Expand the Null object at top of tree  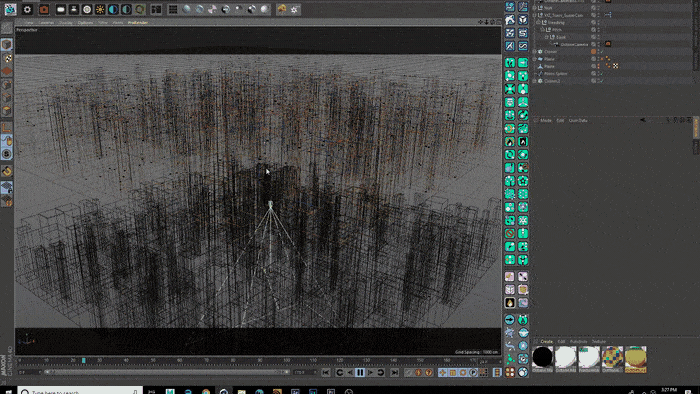tap(535, 8)
